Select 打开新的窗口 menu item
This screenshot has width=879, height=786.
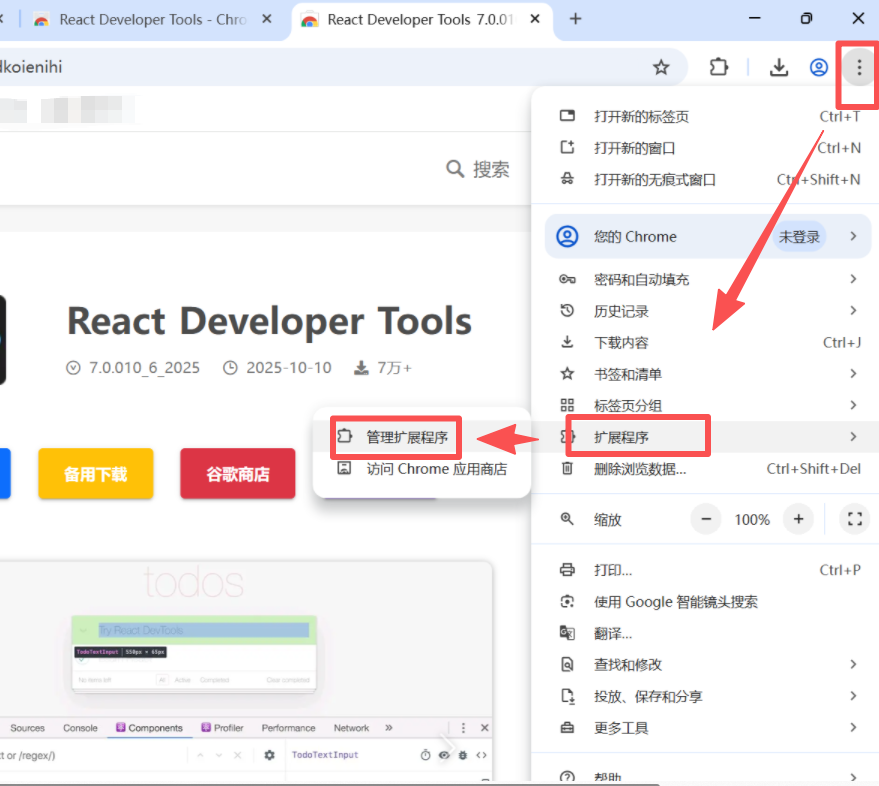pos(706,148)
